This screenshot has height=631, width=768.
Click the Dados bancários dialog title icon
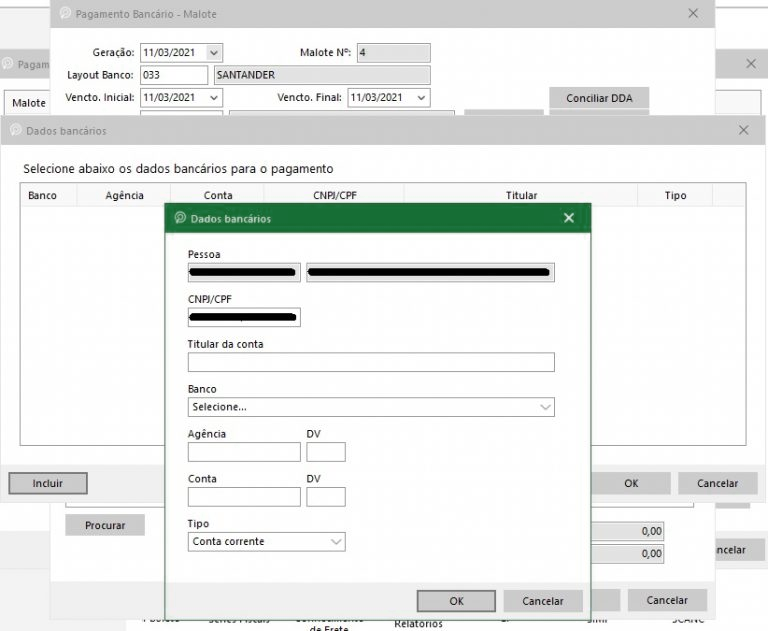tap(180, 218)
